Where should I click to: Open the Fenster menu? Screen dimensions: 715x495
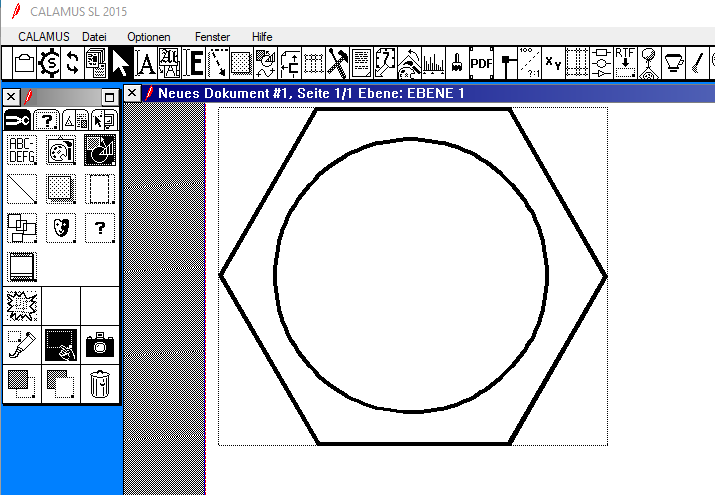pos(212,36)
